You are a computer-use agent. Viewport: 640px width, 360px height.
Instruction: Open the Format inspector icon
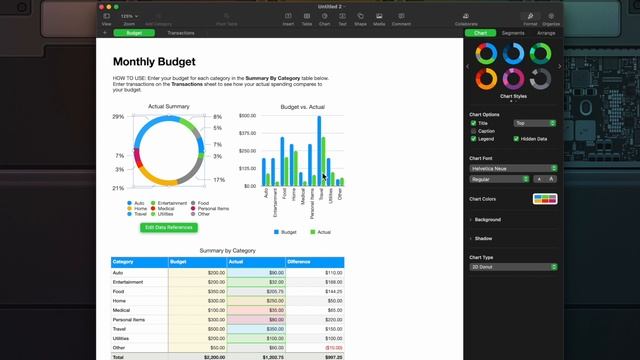point(530,16)
